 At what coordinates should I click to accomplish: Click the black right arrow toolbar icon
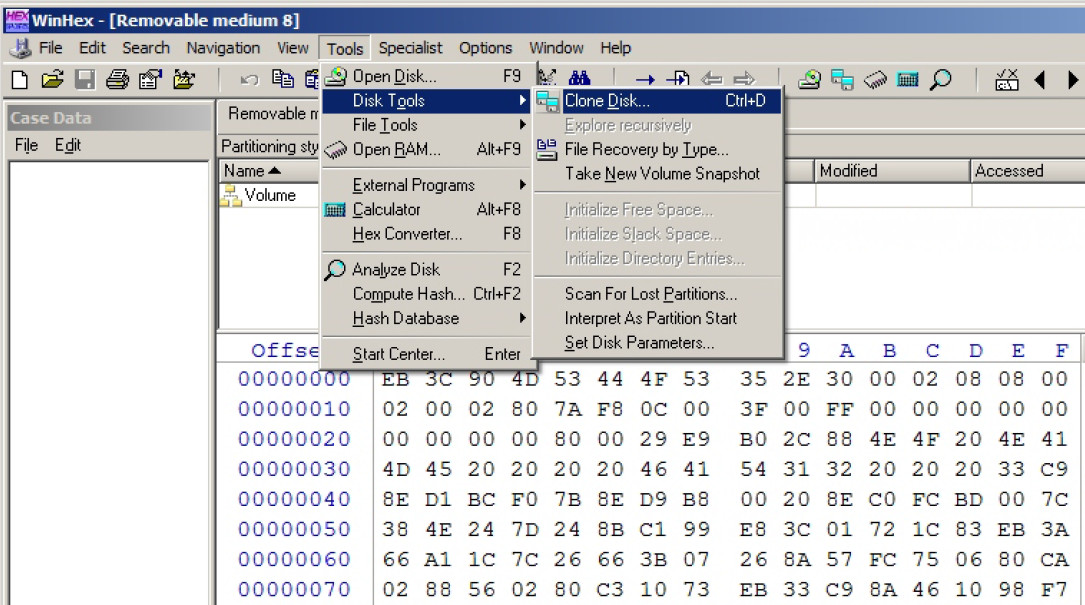1073,80
